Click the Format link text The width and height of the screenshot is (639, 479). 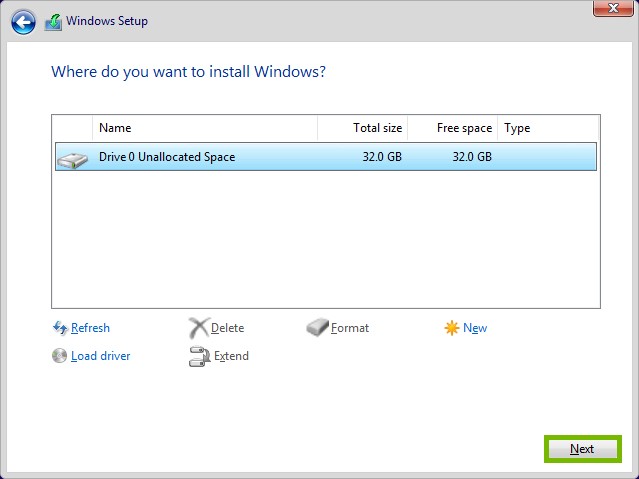click(350, 328)
